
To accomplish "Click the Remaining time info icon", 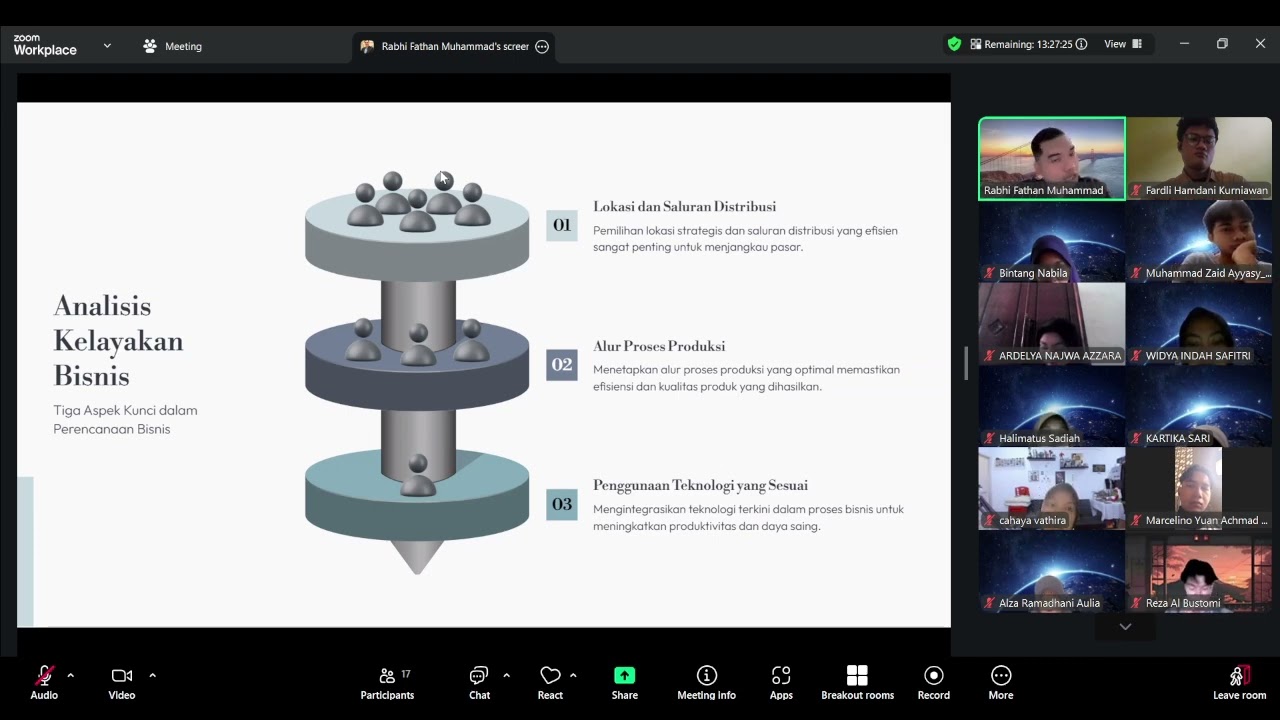I will point(1081,44).
